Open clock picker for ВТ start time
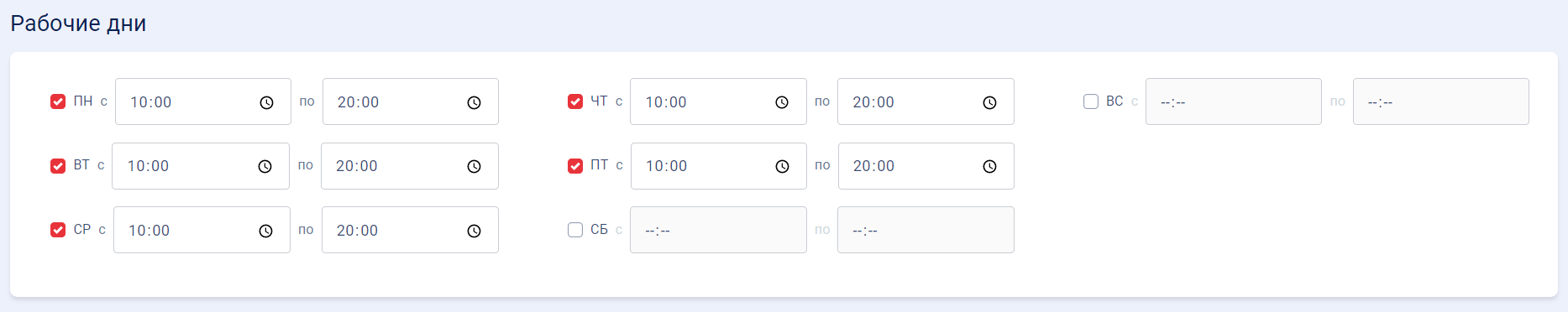 (265, 166)
